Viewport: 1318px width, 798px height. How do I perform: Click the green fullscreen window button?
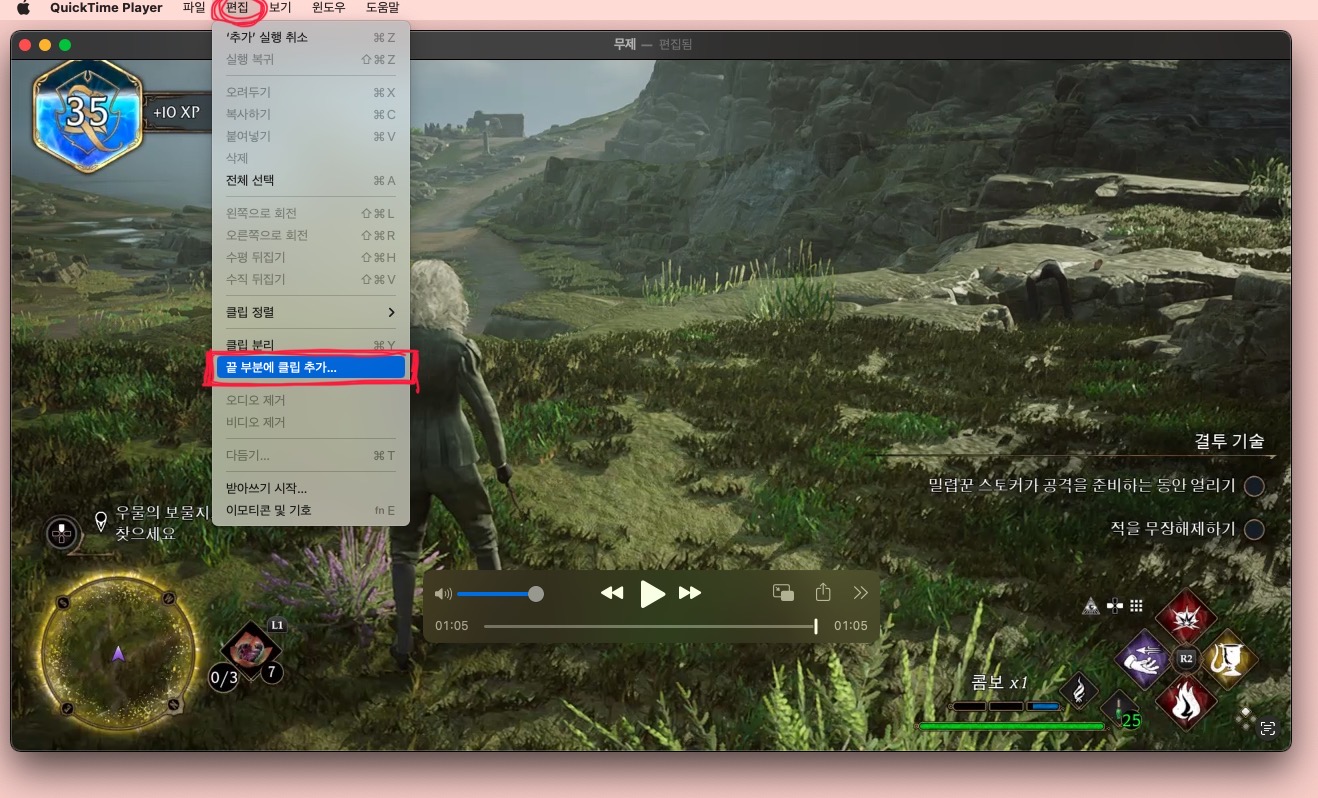click(x=65, y=45)
